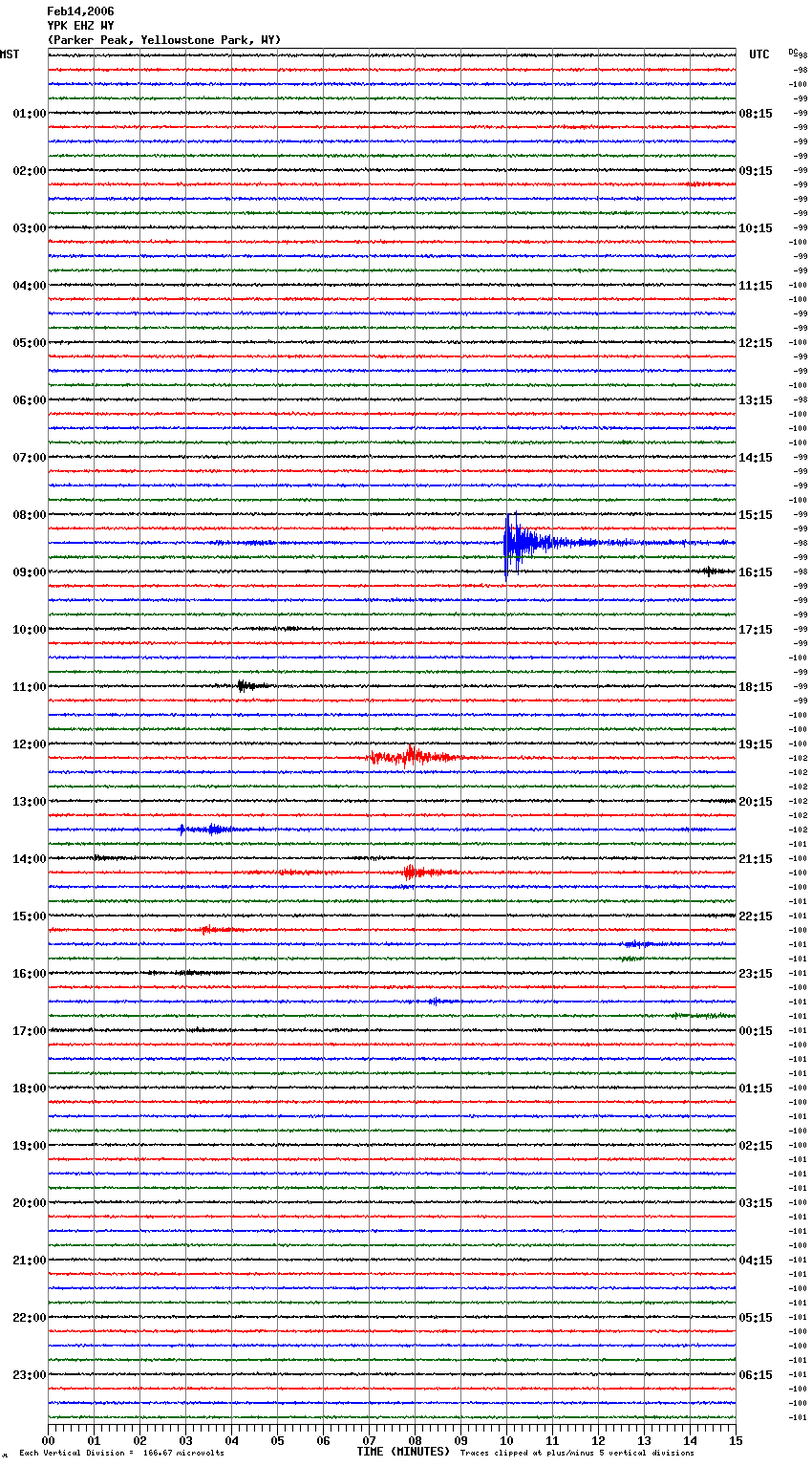Select the 14:00 MST time label

30,859
